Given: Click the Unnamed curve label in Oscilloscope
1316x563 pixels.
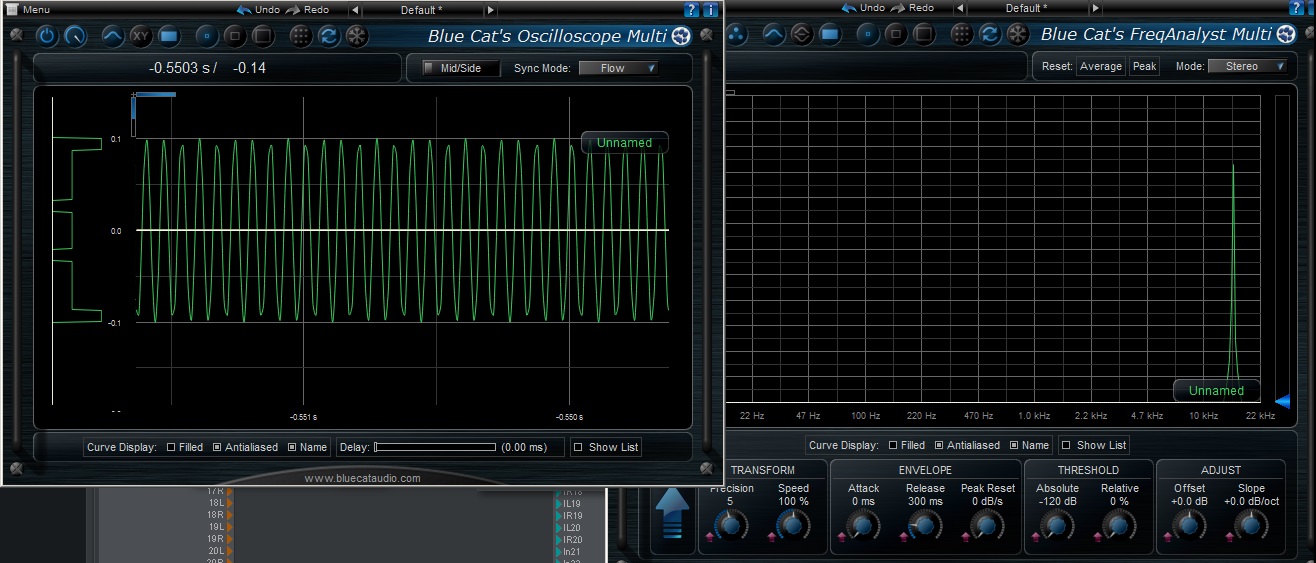Looking at the screenshot, I should tap(624, 143).
